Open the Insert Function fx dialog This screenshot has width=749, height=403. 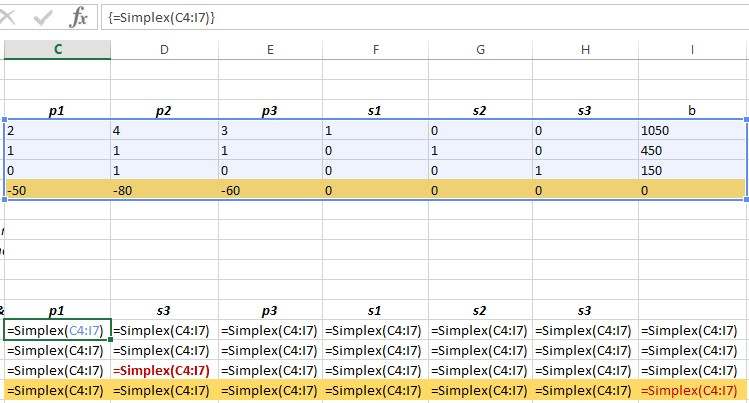coord(78,17)
